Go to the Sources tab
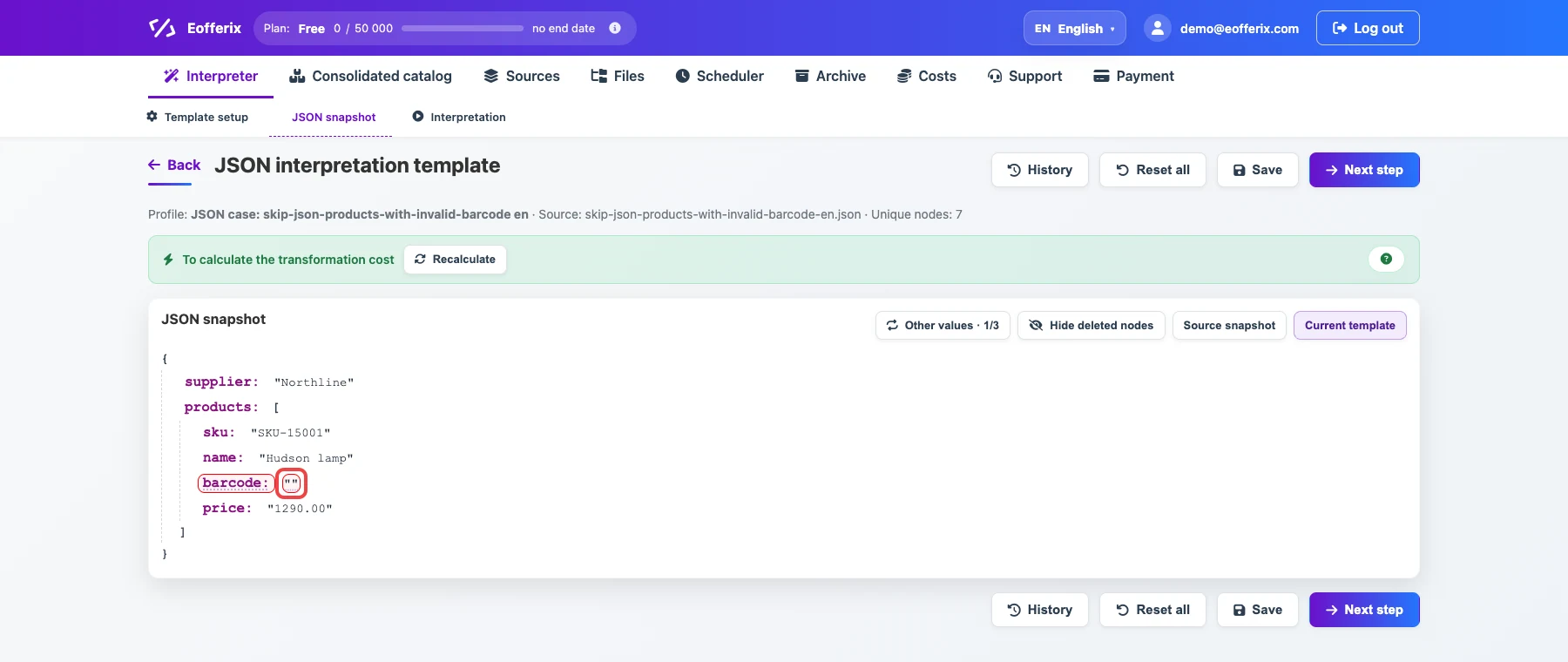The height and width of the screenshot is (662, 1568). point(522,76)
